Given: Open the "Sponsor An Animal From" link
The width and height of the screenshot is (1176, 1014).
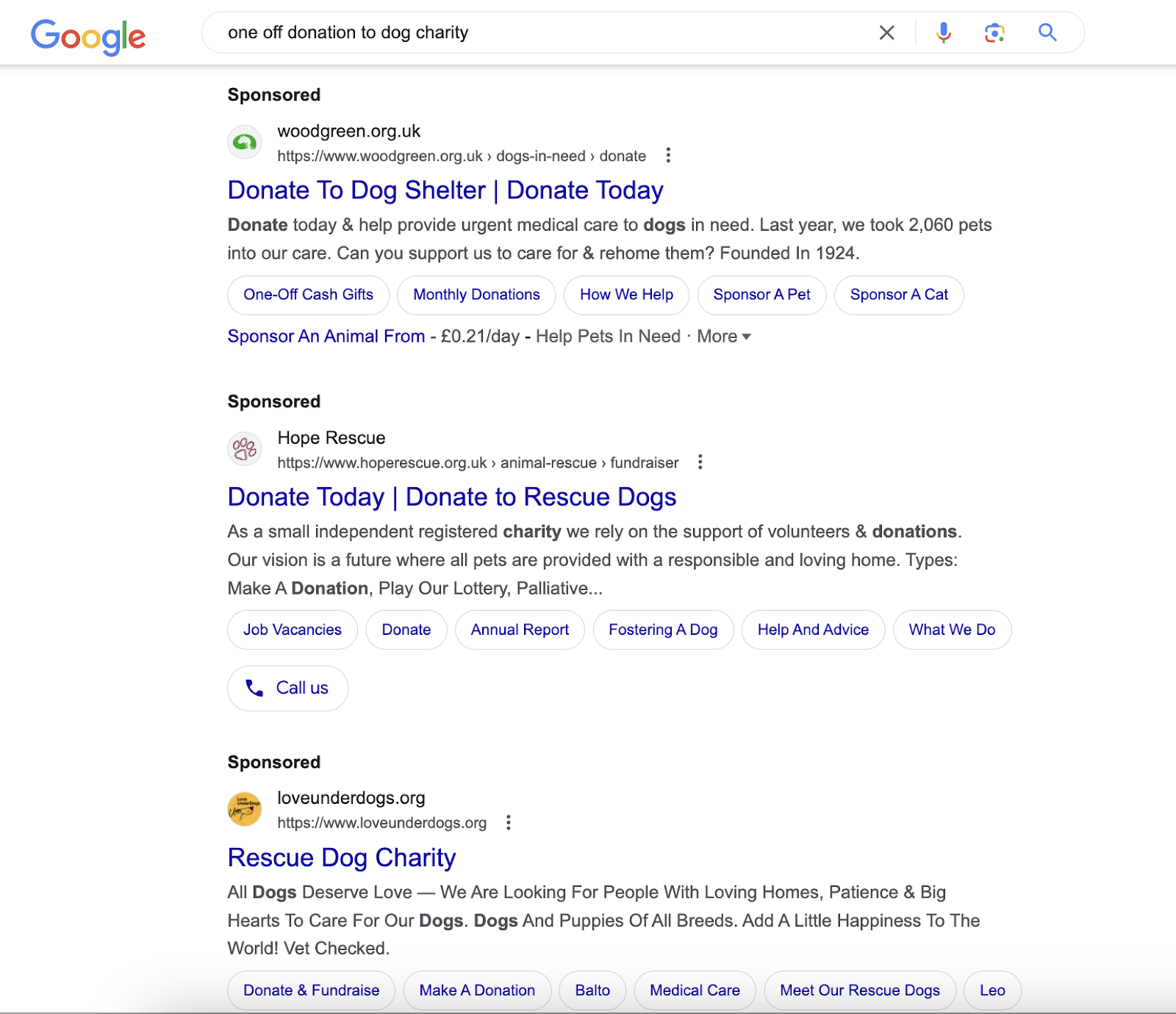Looking at the screenshot, I should (326, 337).
